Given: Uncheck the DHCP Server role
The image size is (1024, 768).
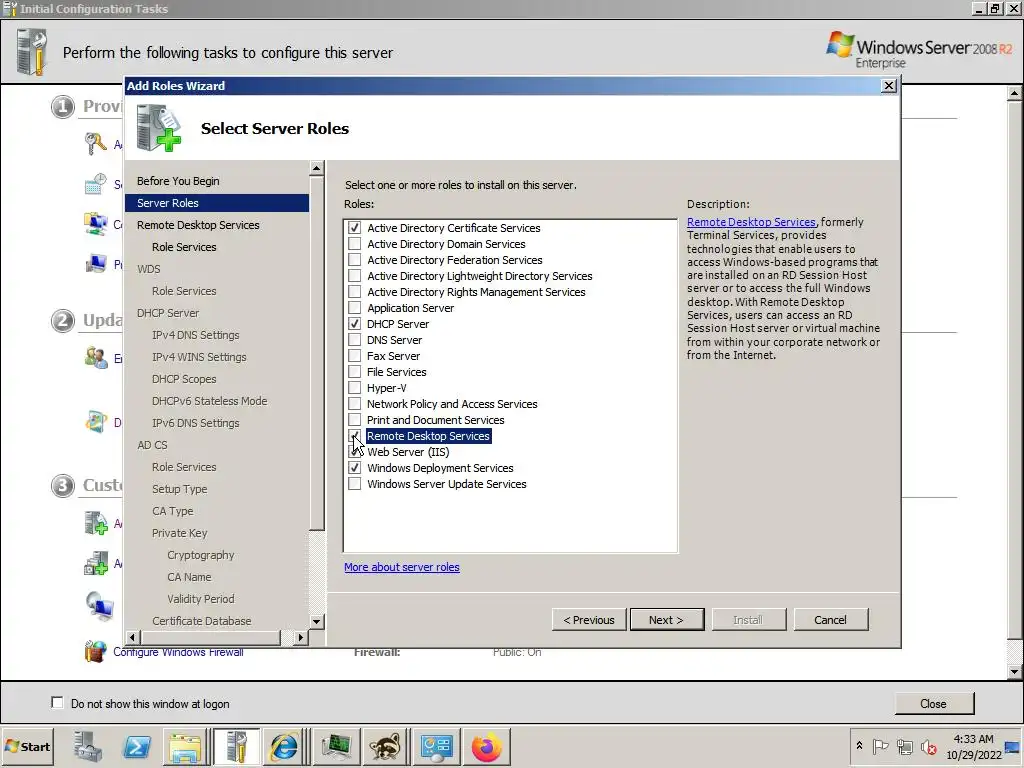Looking at the screenshot, I should [x=355, y=324].
